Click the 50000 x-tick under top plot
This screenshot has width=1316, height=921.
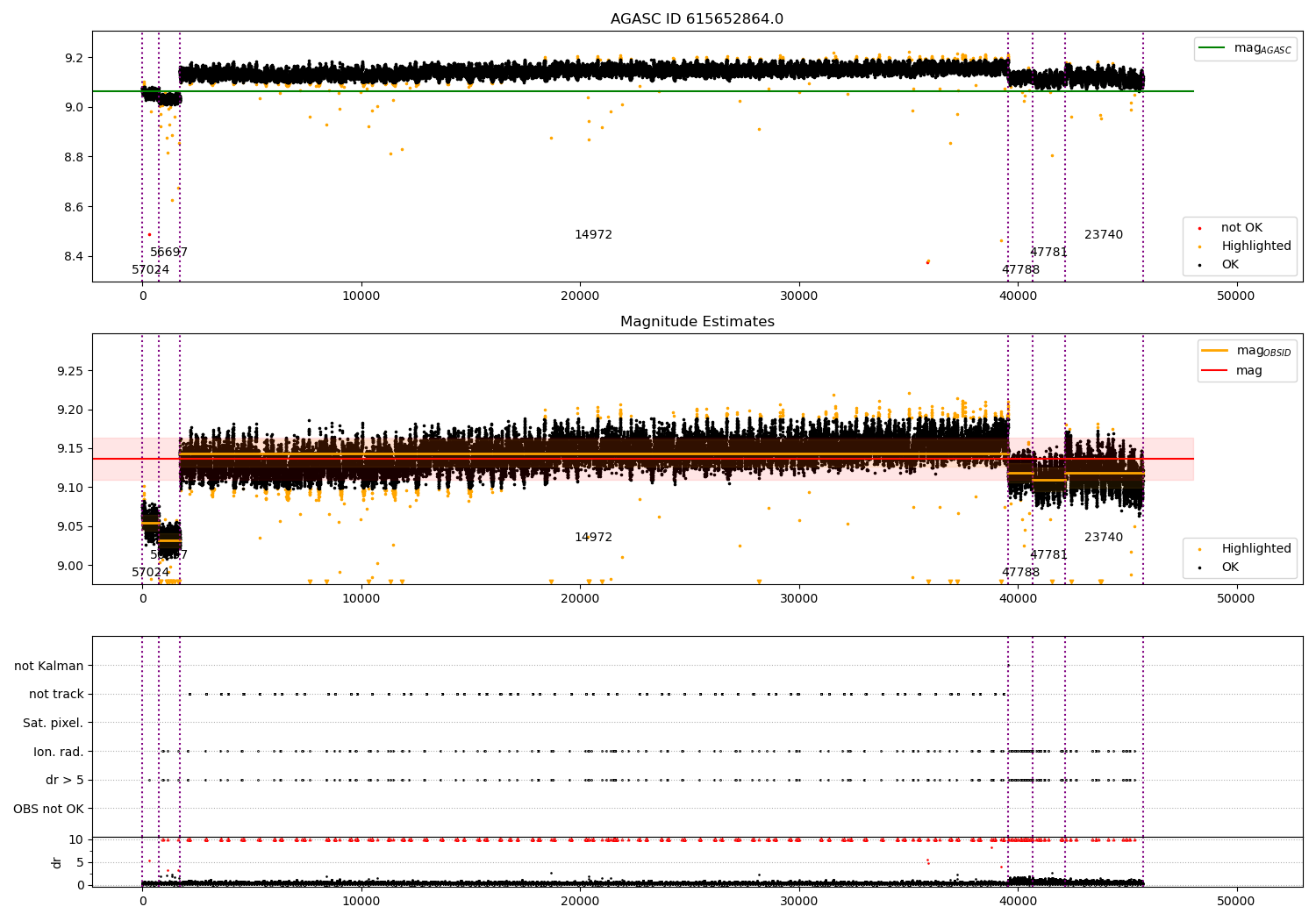pos(1236,296)
